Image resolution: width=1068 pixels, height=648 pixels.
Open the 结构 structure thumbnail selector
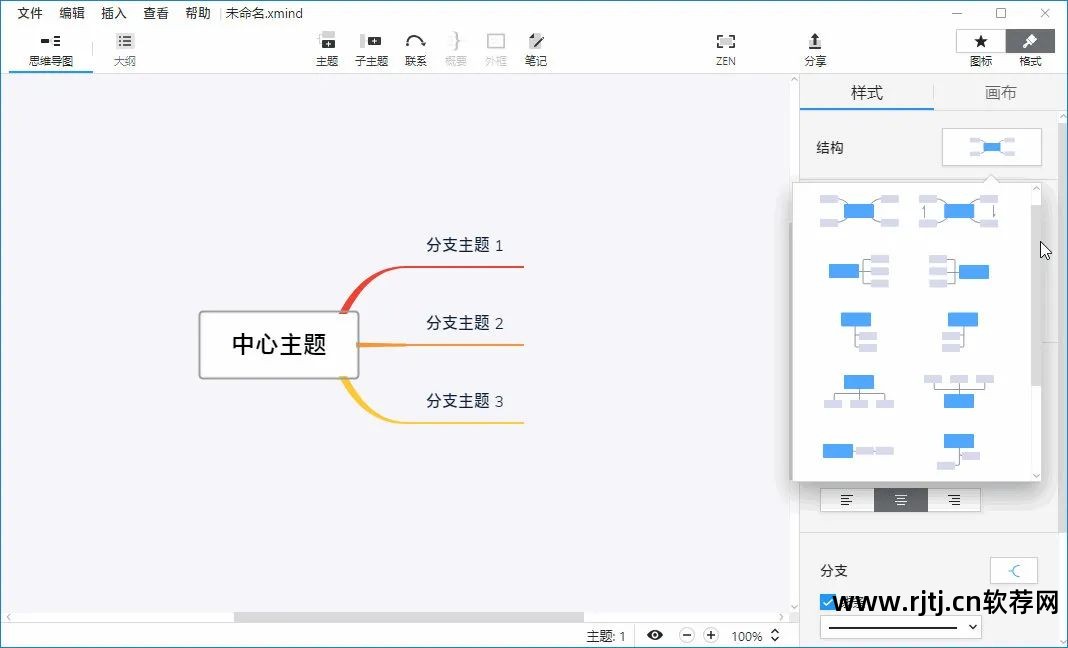point(991,146)
